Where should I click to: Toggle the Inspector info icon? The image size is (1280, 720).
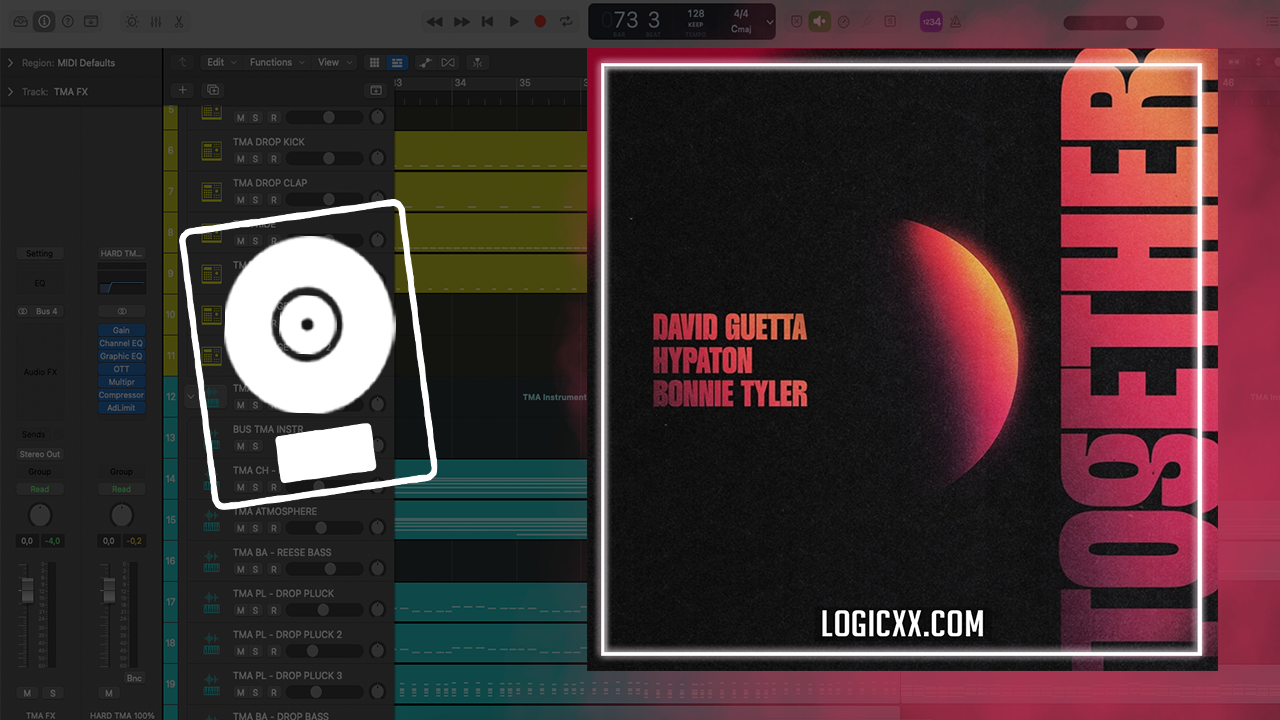tap(44, 21)
